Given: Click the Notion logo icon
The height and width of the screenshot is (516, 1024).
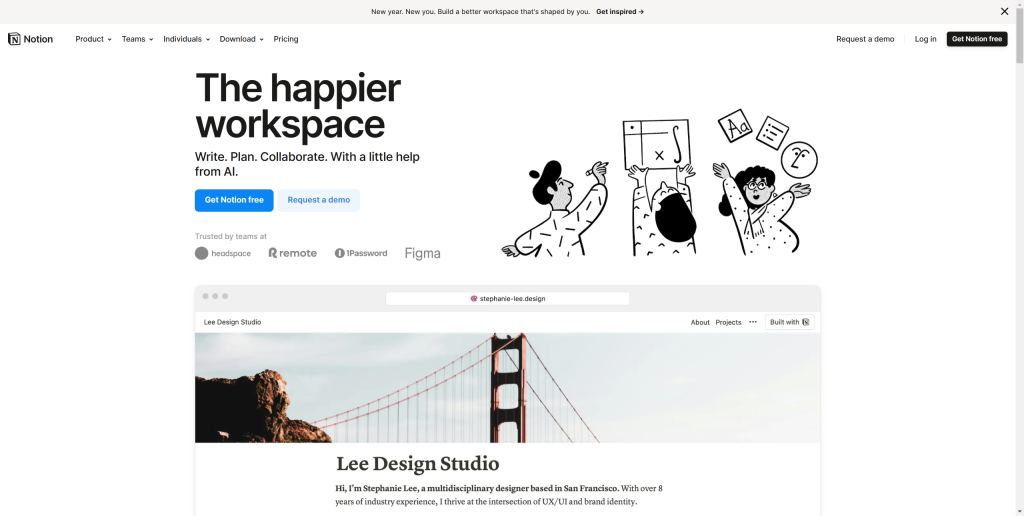Looking at the screenshot, I should tap(14, 39).
